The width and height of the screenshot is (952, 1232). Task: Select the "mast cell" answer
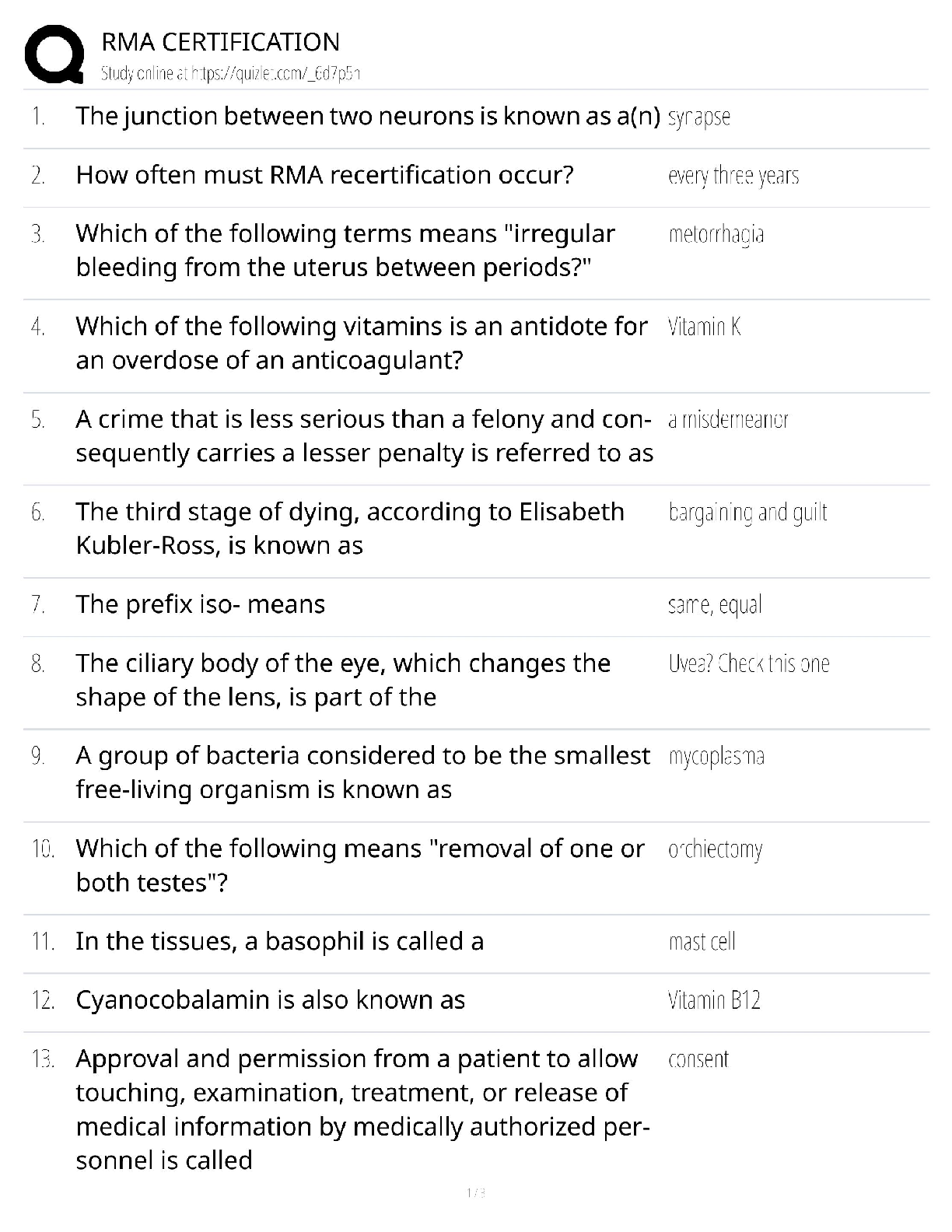[702, 942]
